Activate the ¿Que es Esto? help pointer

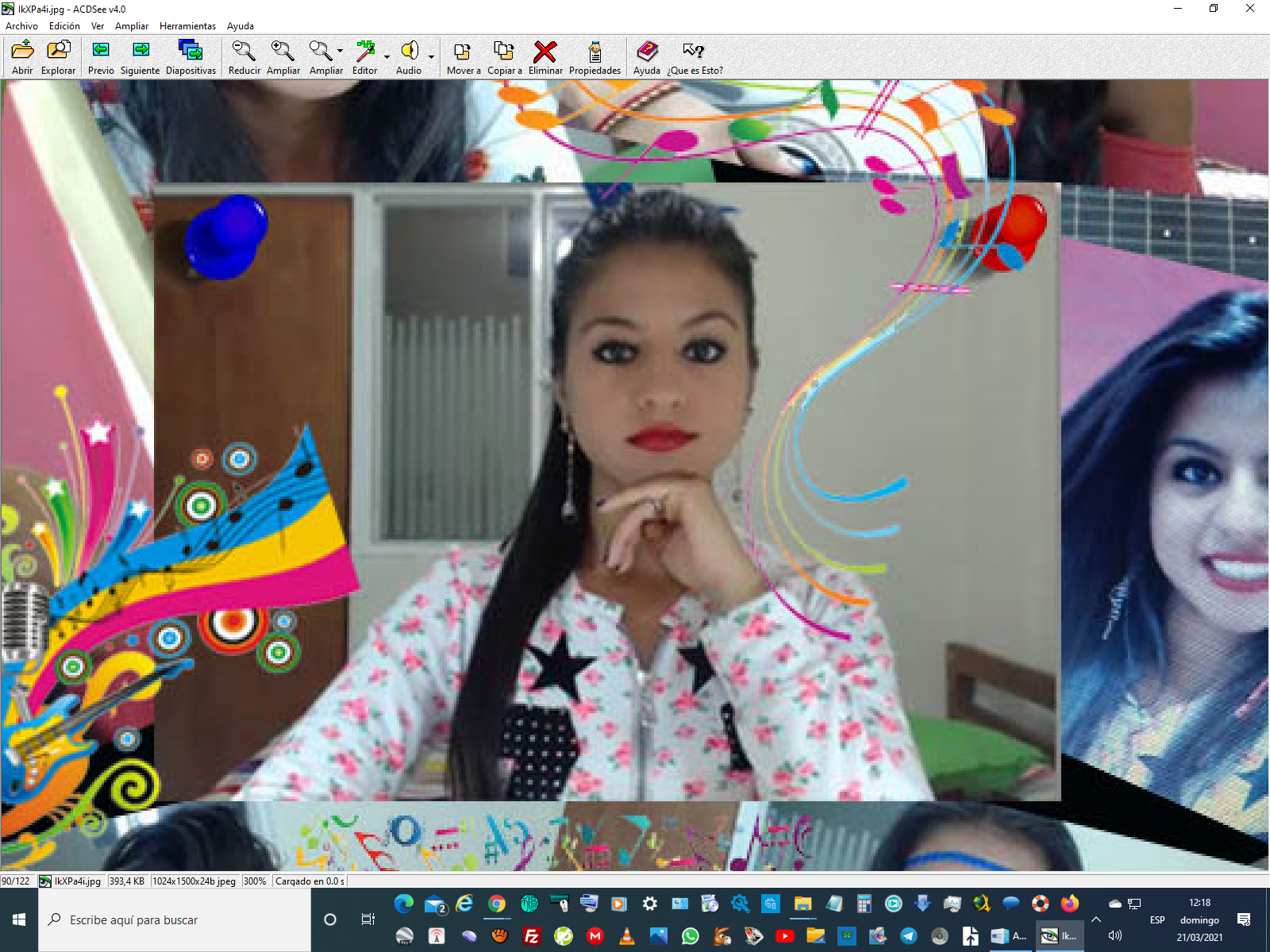[x=695, y=52]
